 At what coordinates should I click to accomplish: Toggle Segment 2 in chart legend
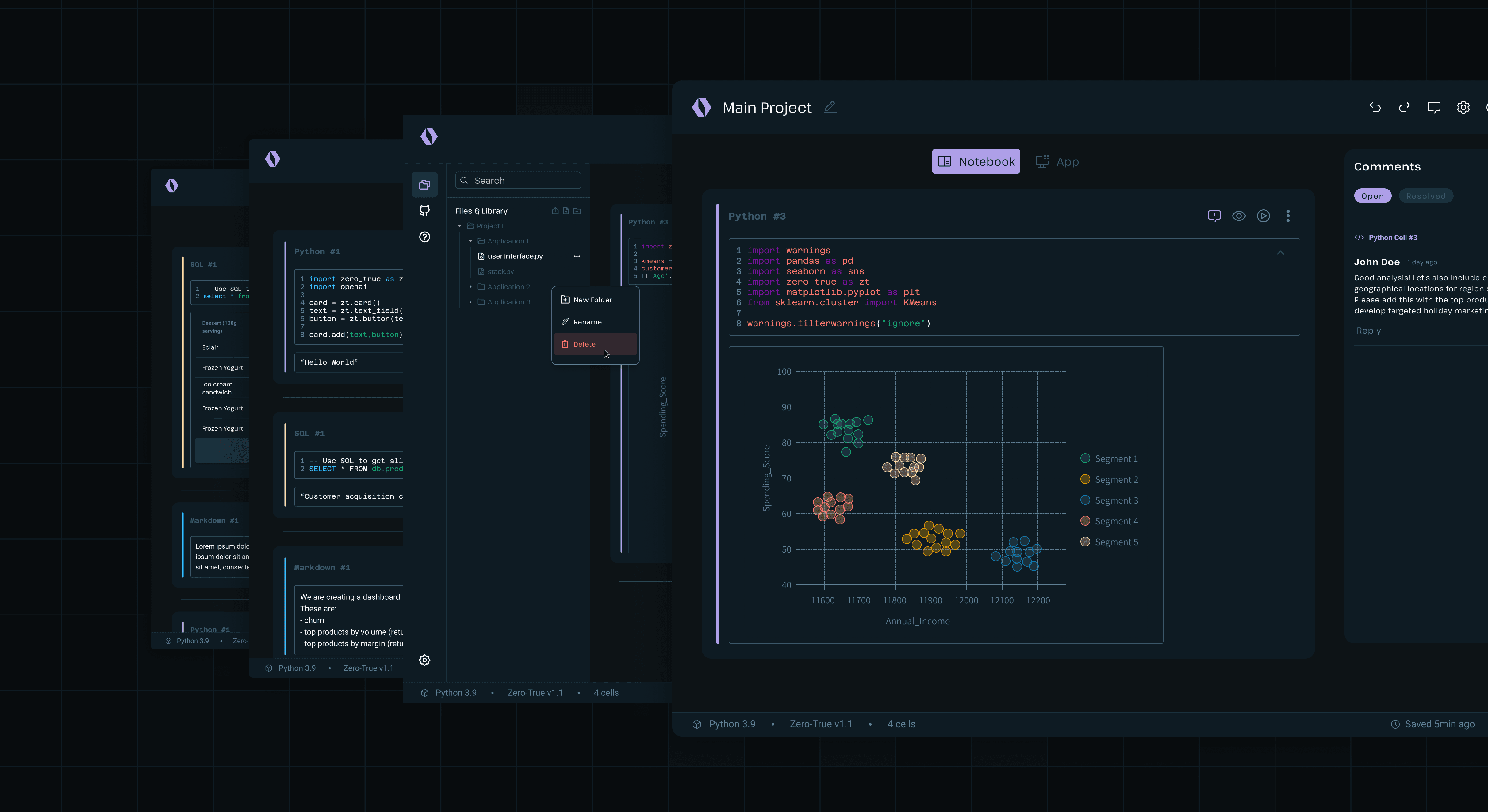coord(1109,479)
